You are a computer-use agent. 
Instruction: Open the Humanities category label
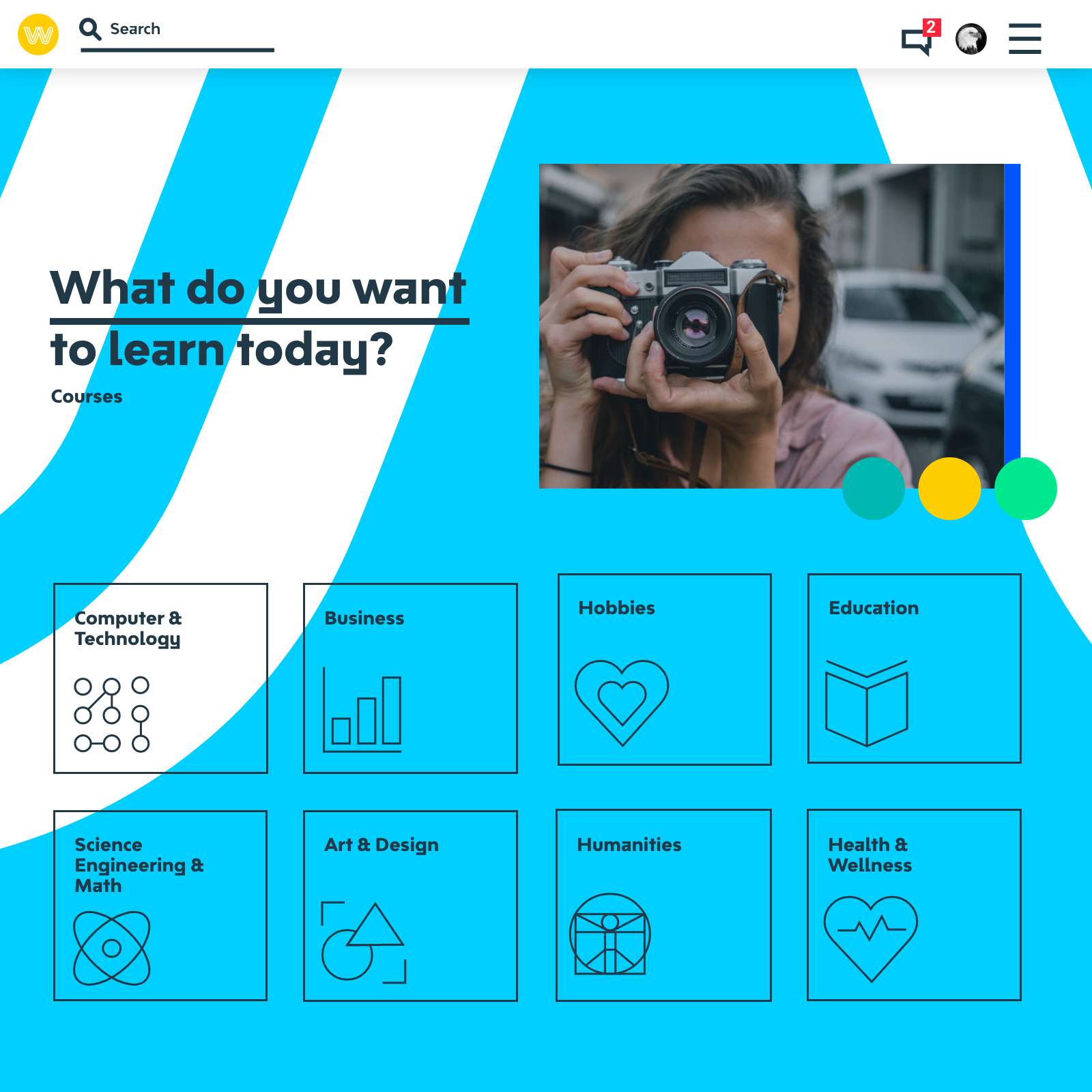coord(629,845)
